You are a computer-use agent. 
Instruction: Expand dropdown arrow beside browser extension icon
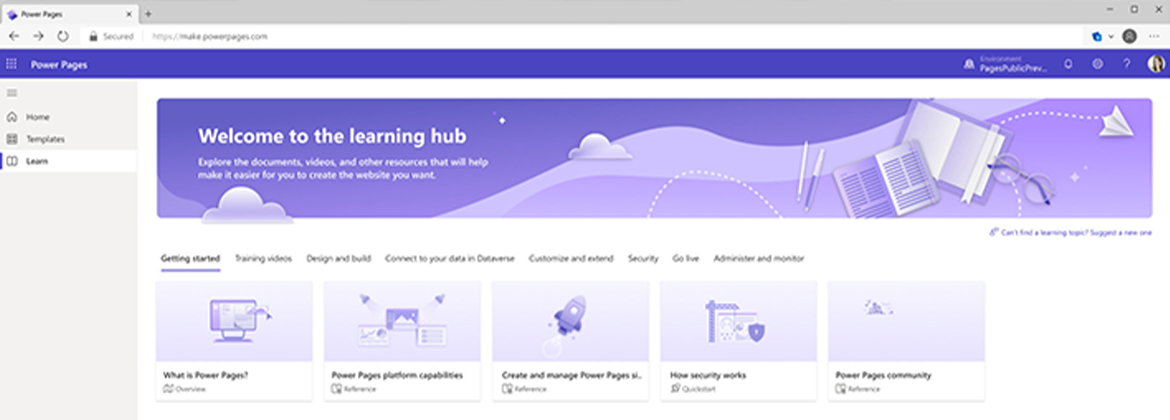pos(1111,36)
